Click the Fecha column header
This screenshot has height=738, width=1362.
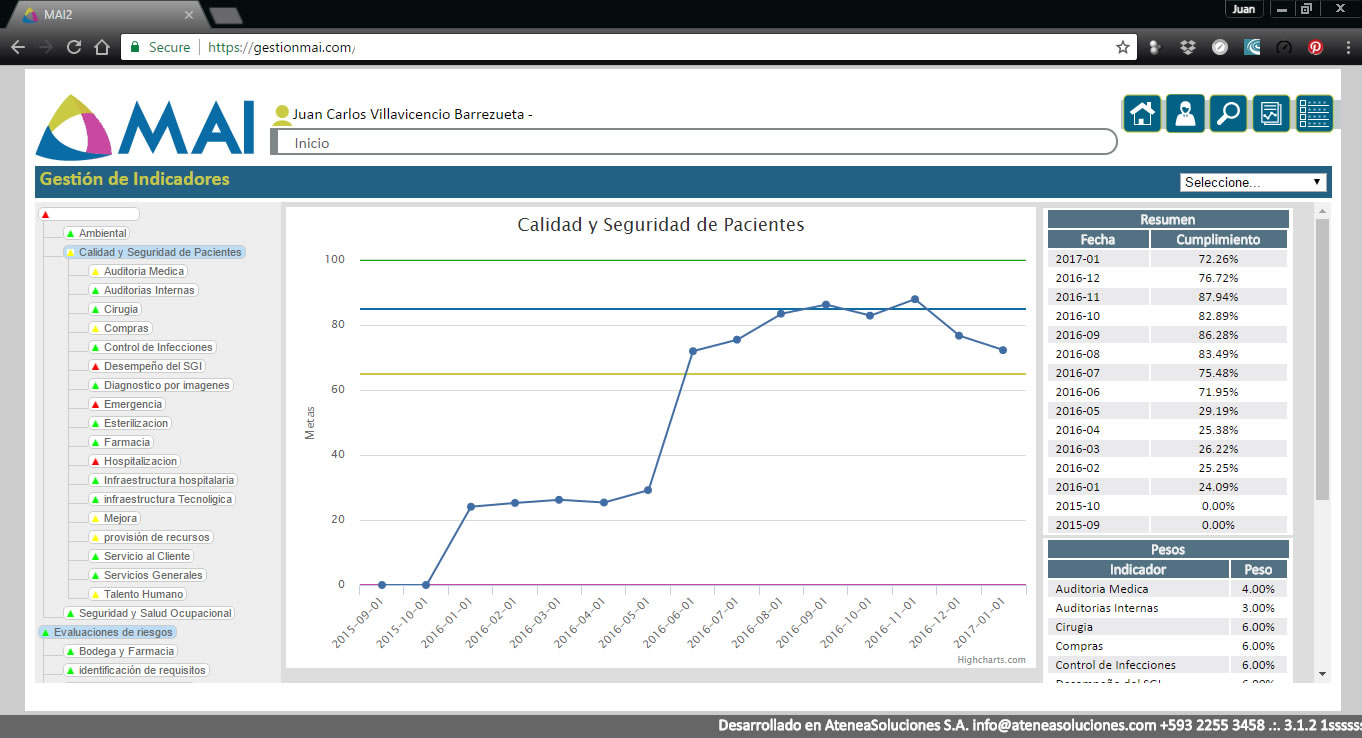[1098, 239]
